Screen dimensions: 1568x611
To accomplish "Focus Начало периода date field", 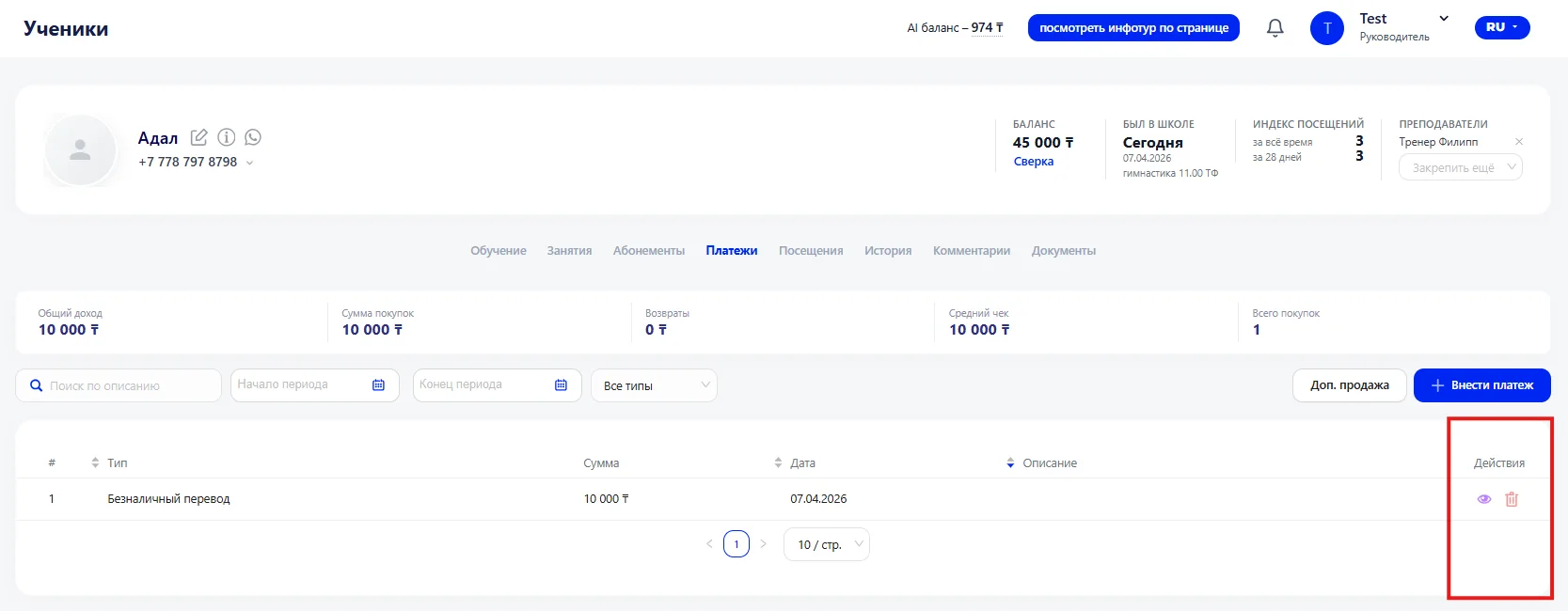I will point(315,385).
